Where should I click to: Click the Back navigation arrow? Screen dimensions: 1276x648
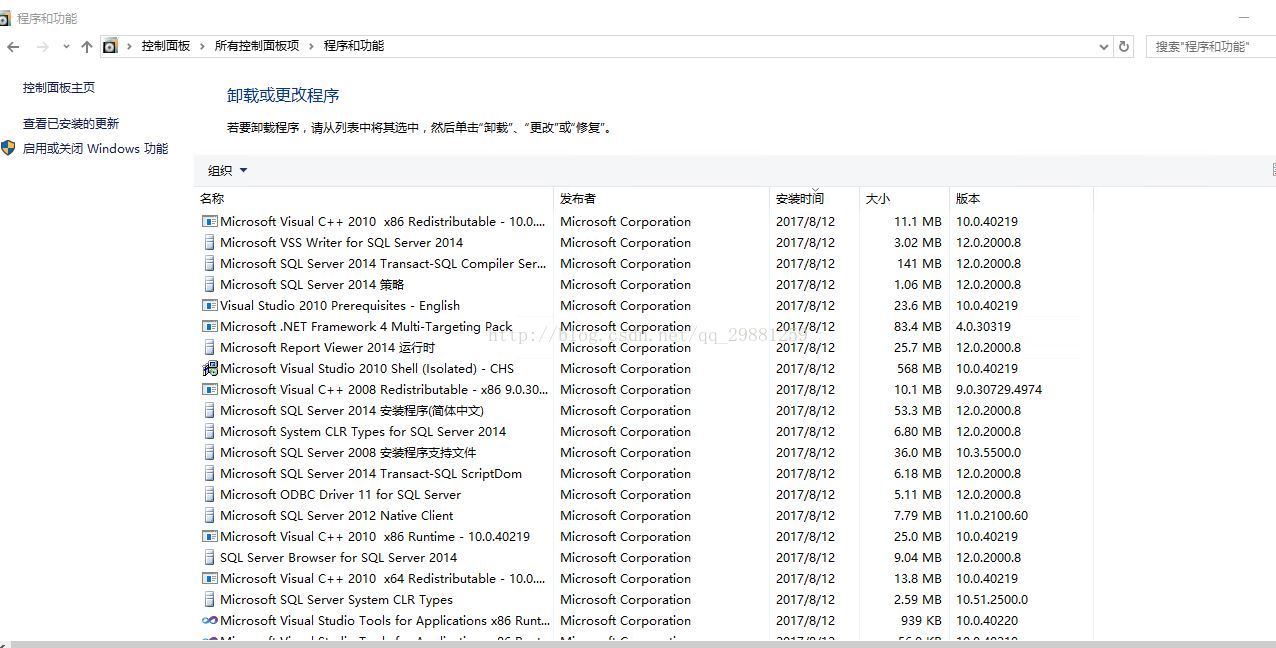13,46
